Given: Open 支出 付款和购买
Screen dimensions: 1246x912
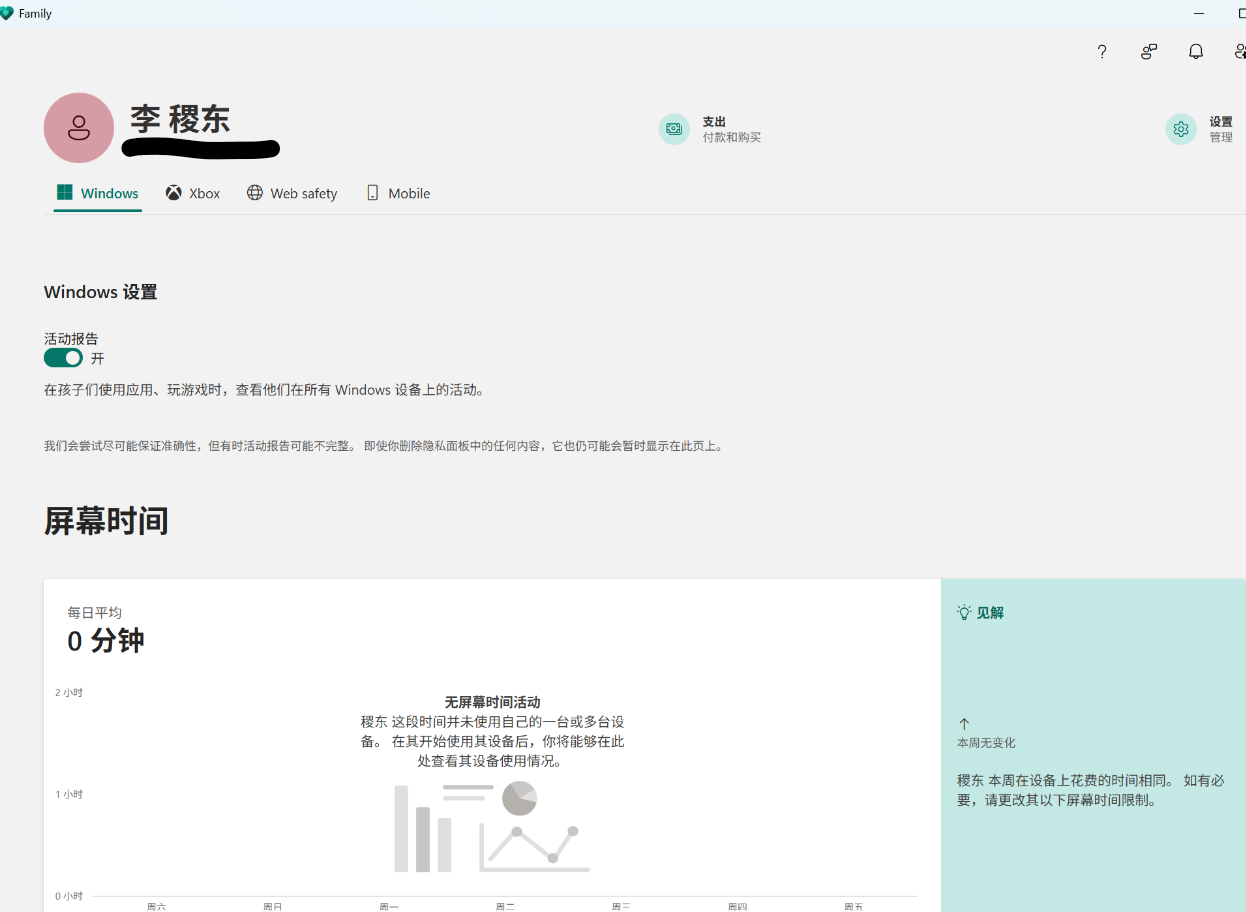Looking at the screenshot, I should 710,129.
